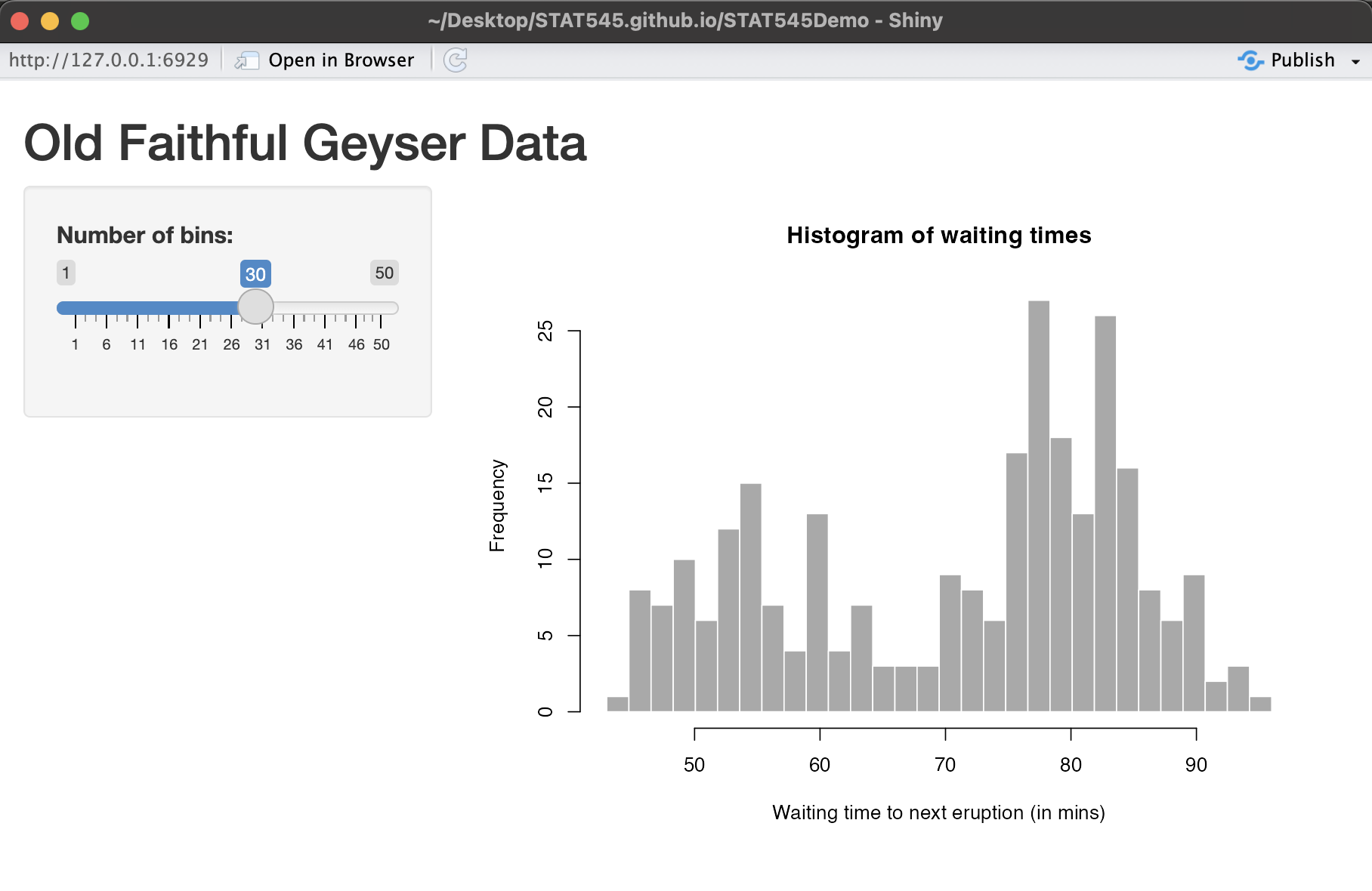Select the URL address field
Image resolution: width=1372 pixels, height=891 pixels.
pyautogui.click(x=110, y=59)
